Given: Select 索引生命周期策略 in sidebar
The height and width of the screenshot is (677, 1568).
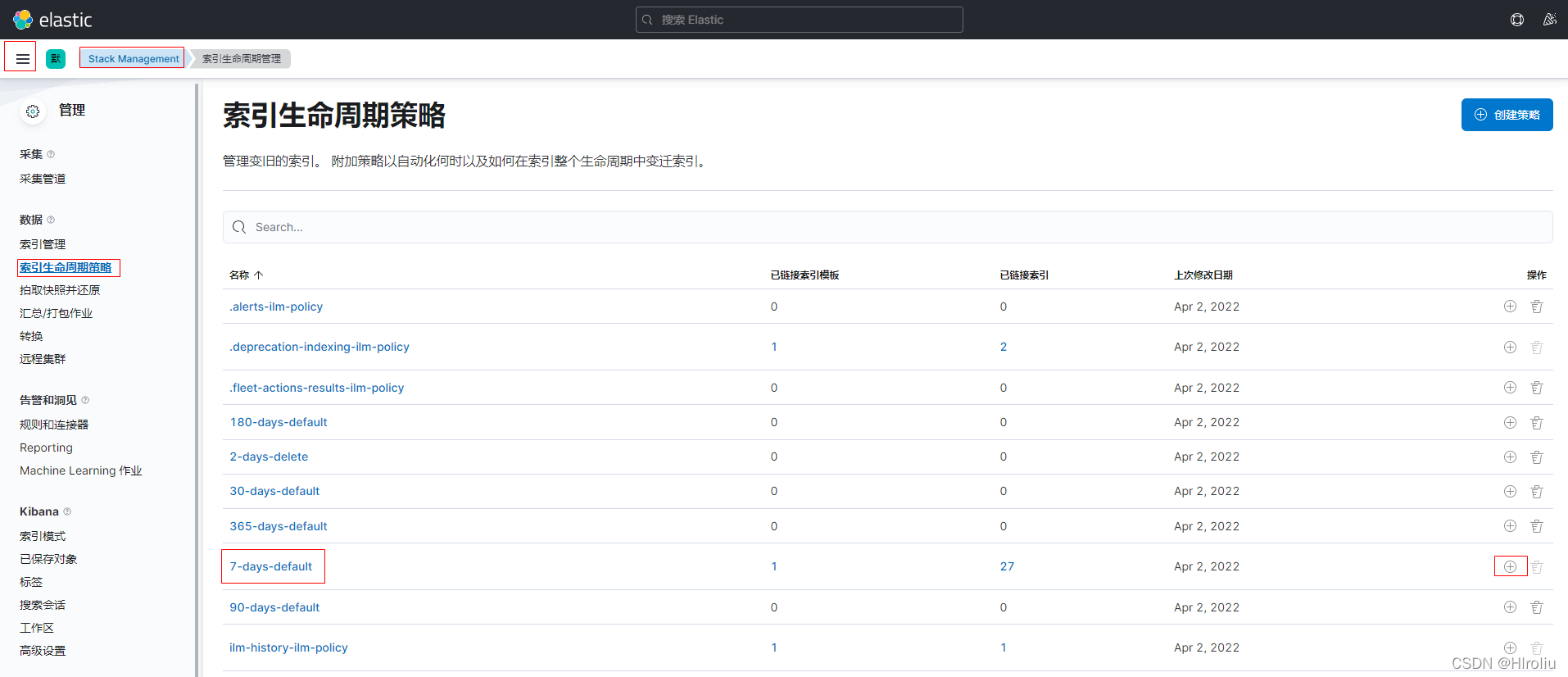Looking at the screenshot, I should (66, 267).
